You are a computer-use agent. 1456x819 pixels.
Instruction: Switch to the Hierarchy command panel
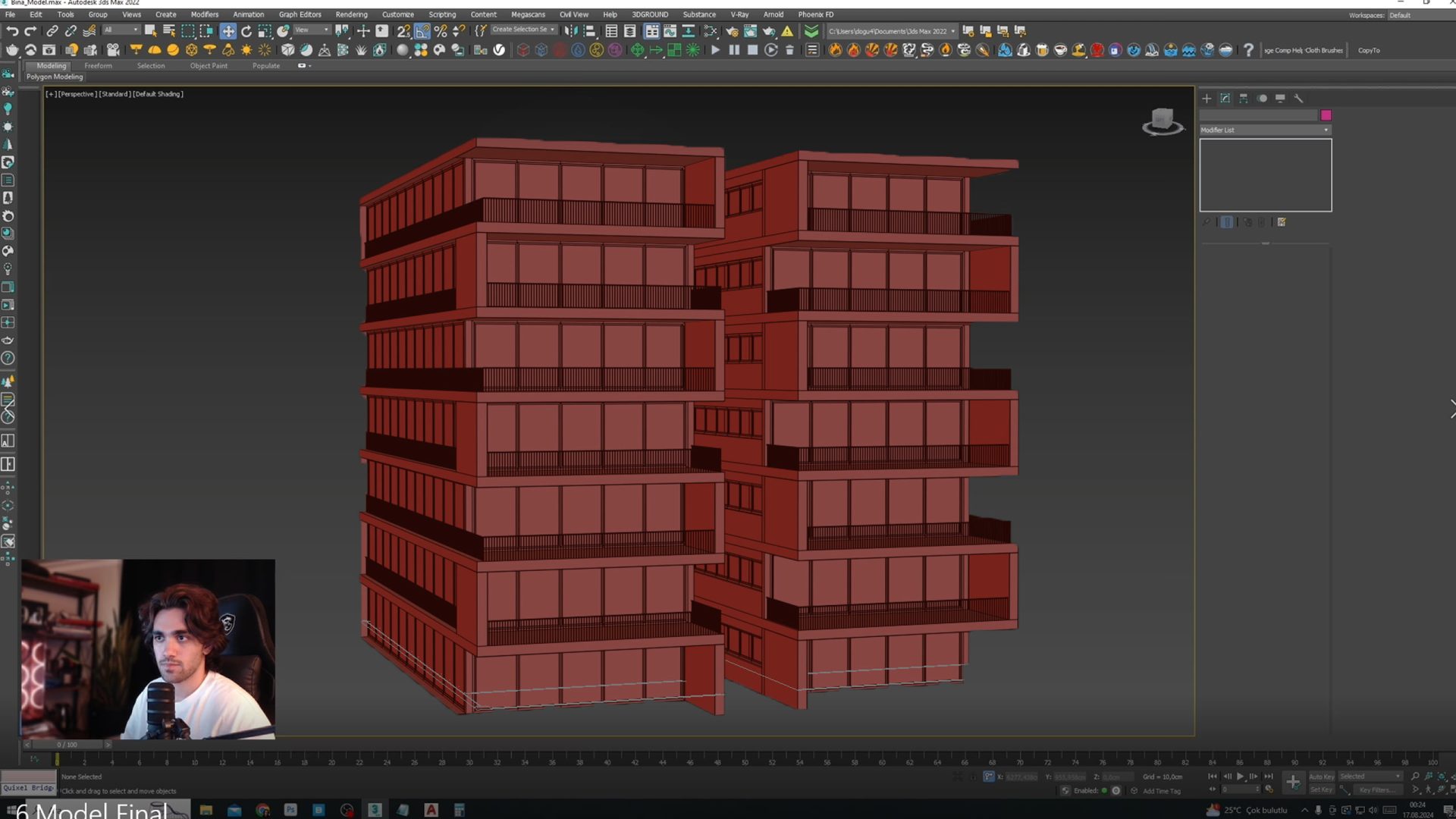coord(1244,99)
